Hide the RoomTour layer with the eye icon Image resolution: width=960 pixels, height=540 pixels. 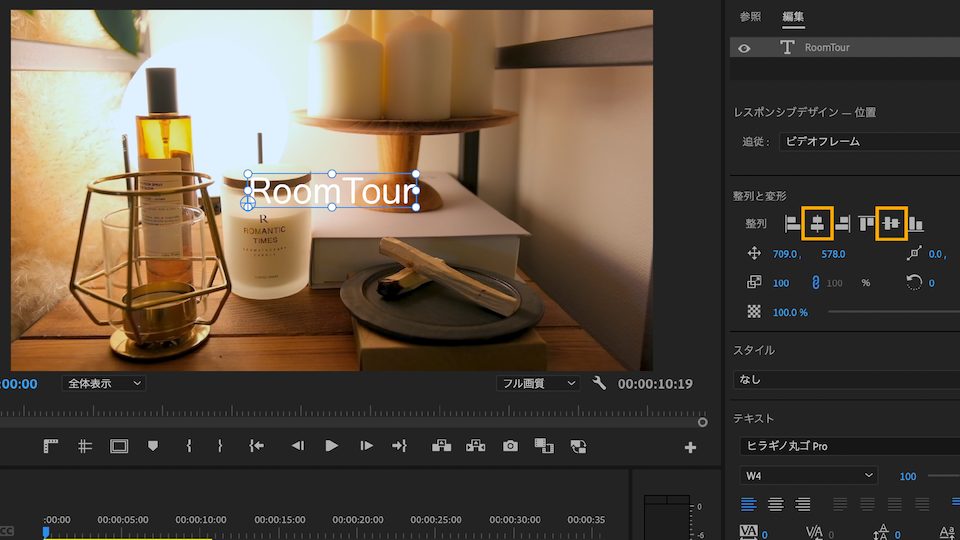click(x=744, y=47)
